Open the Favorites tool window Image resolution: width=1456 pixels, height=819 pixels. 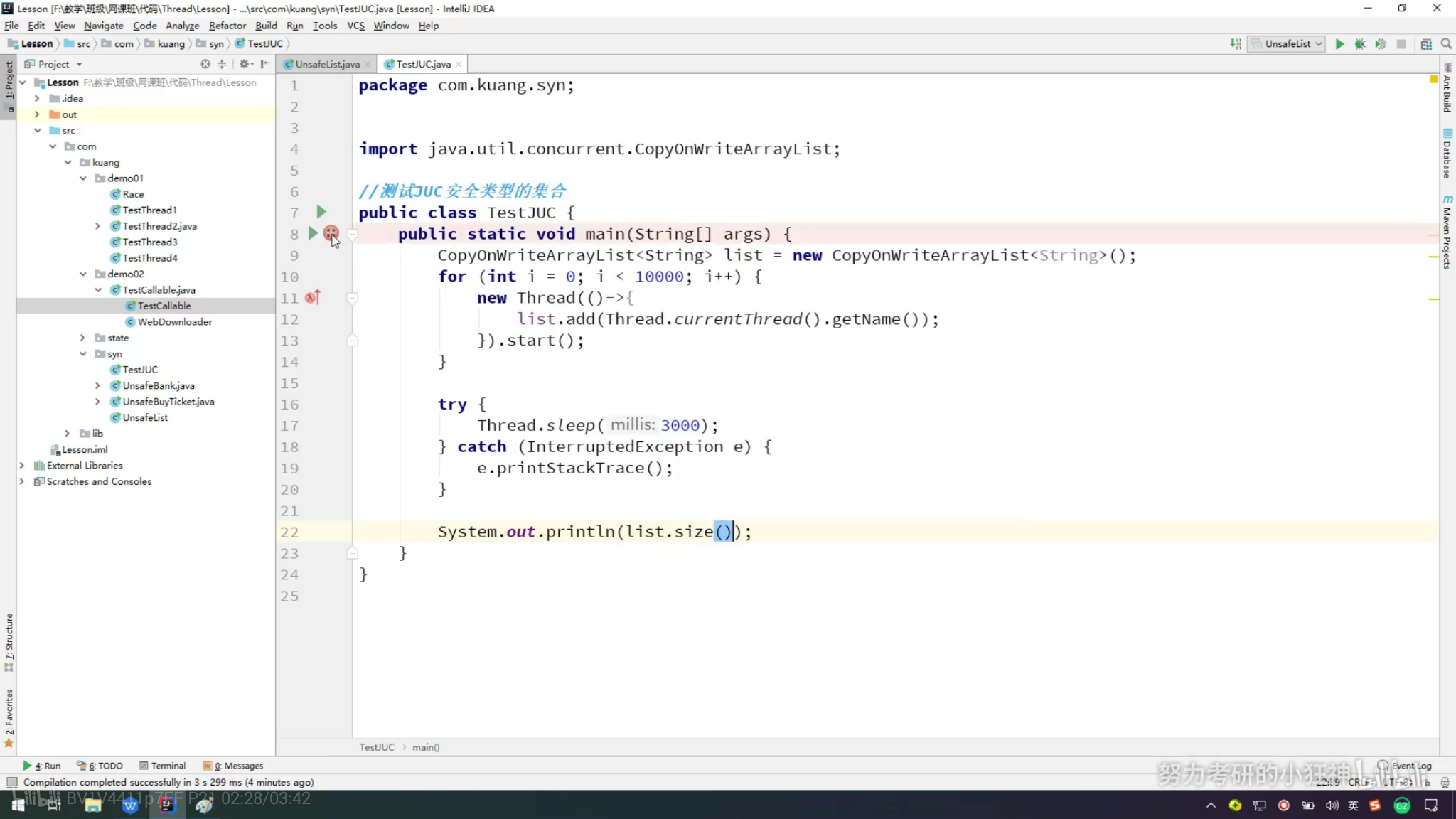click(x=9, y=718)
